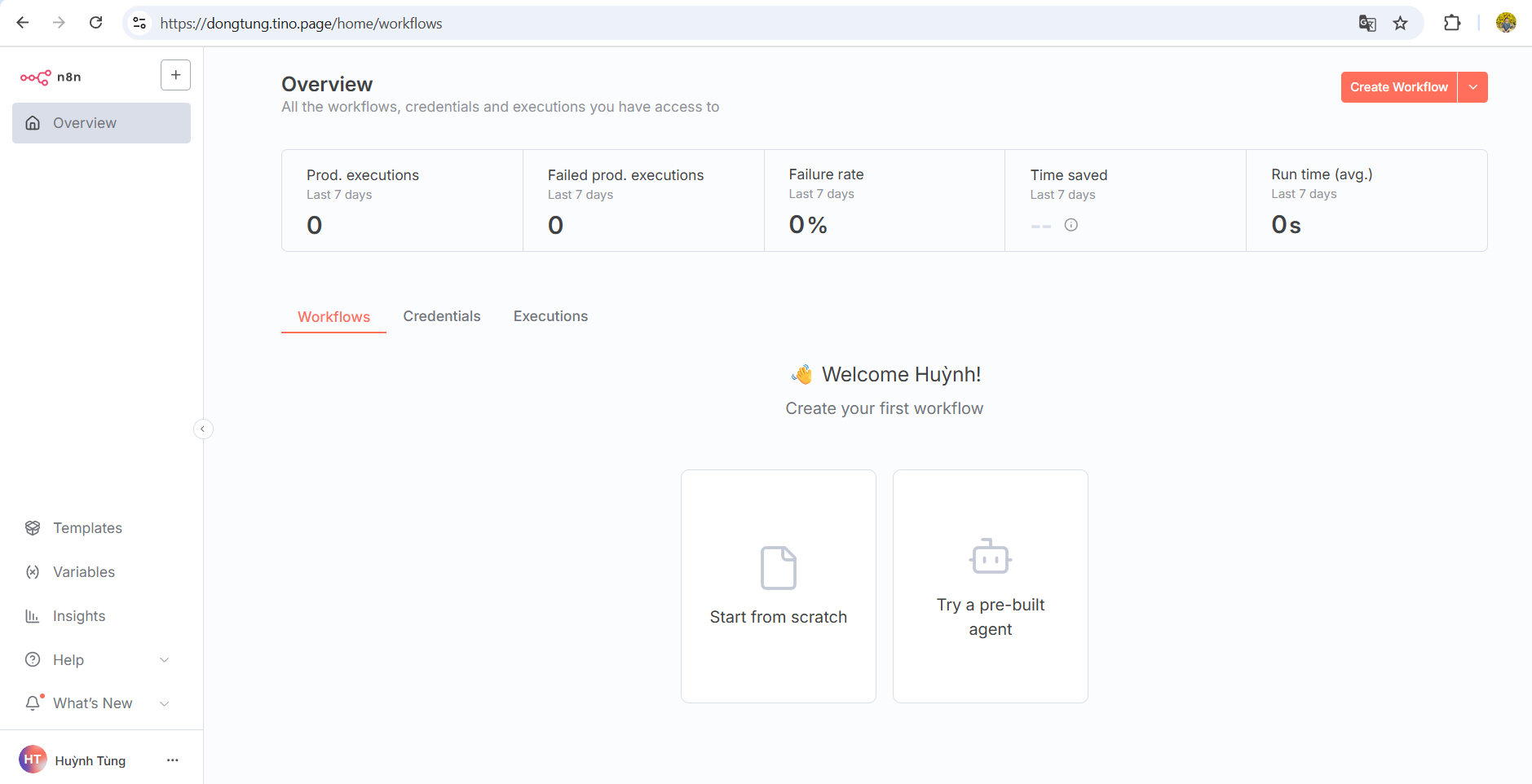The height and width of the screenshot is (784, 1532).
Task: Switch to the Credentials tab
Action: pyautogui.click(x=441, y=316)
